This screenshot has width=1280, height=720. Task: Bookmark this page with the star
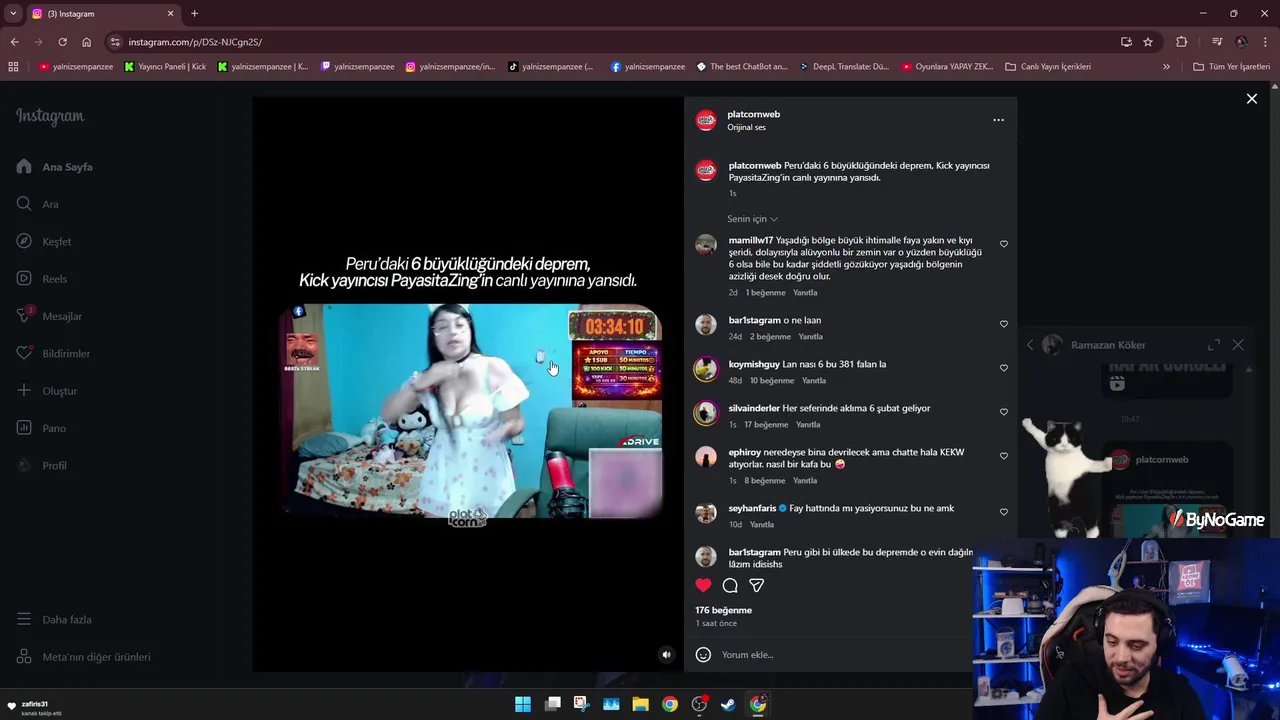[x=1148, y=42]
